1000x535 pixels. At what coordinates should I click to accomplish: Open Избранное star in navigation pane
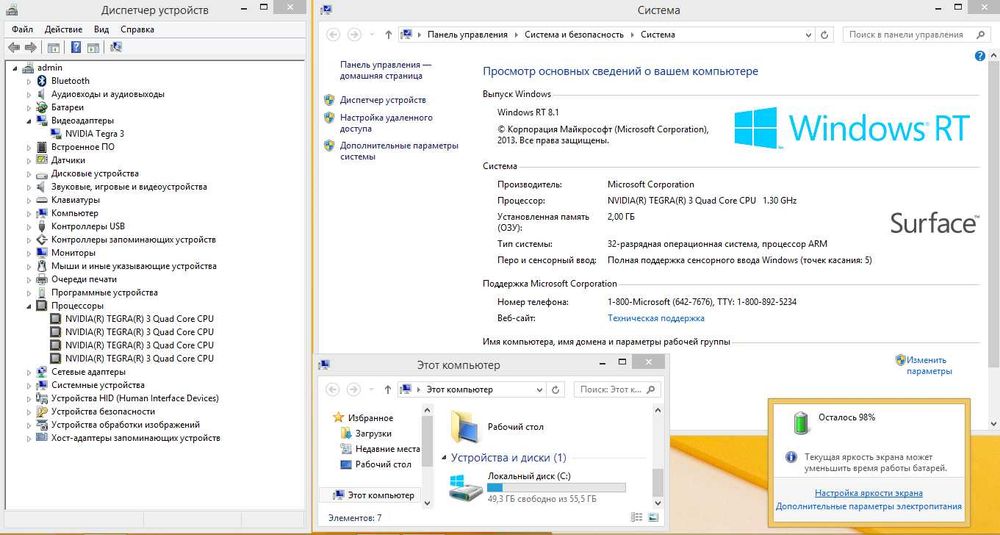point(339,418)
